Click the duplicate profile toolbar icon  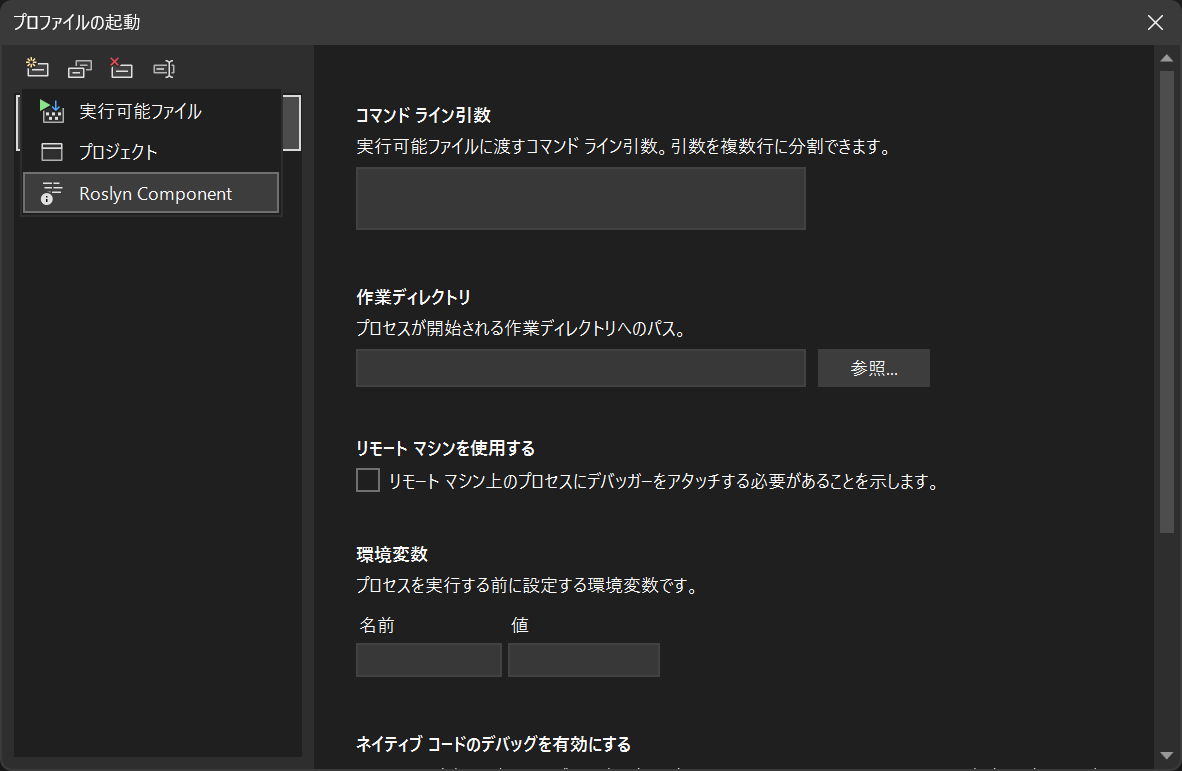coord(79,69)
